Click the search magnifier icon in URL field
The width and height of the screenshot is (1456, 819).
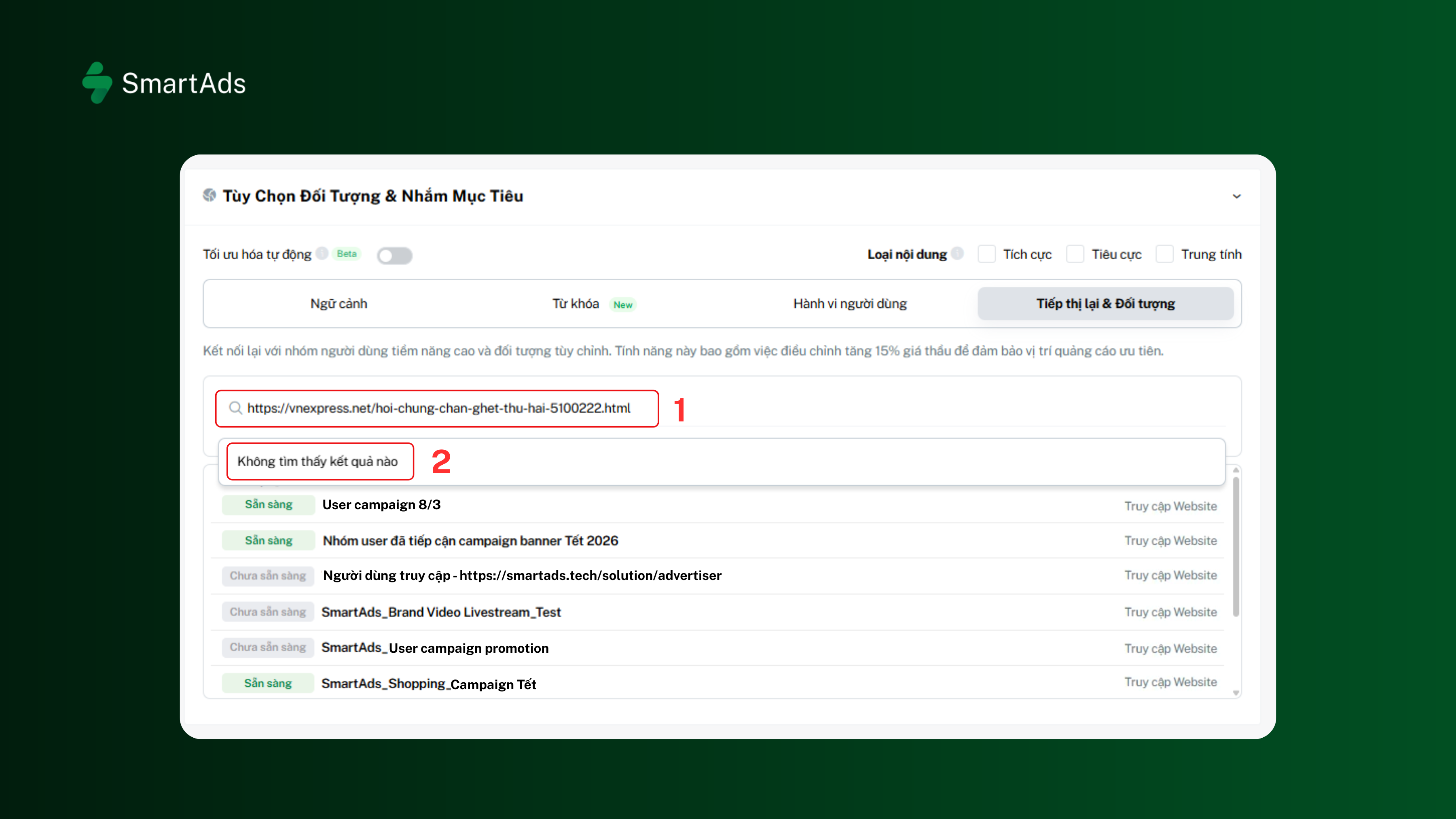(x=235, y=408)
